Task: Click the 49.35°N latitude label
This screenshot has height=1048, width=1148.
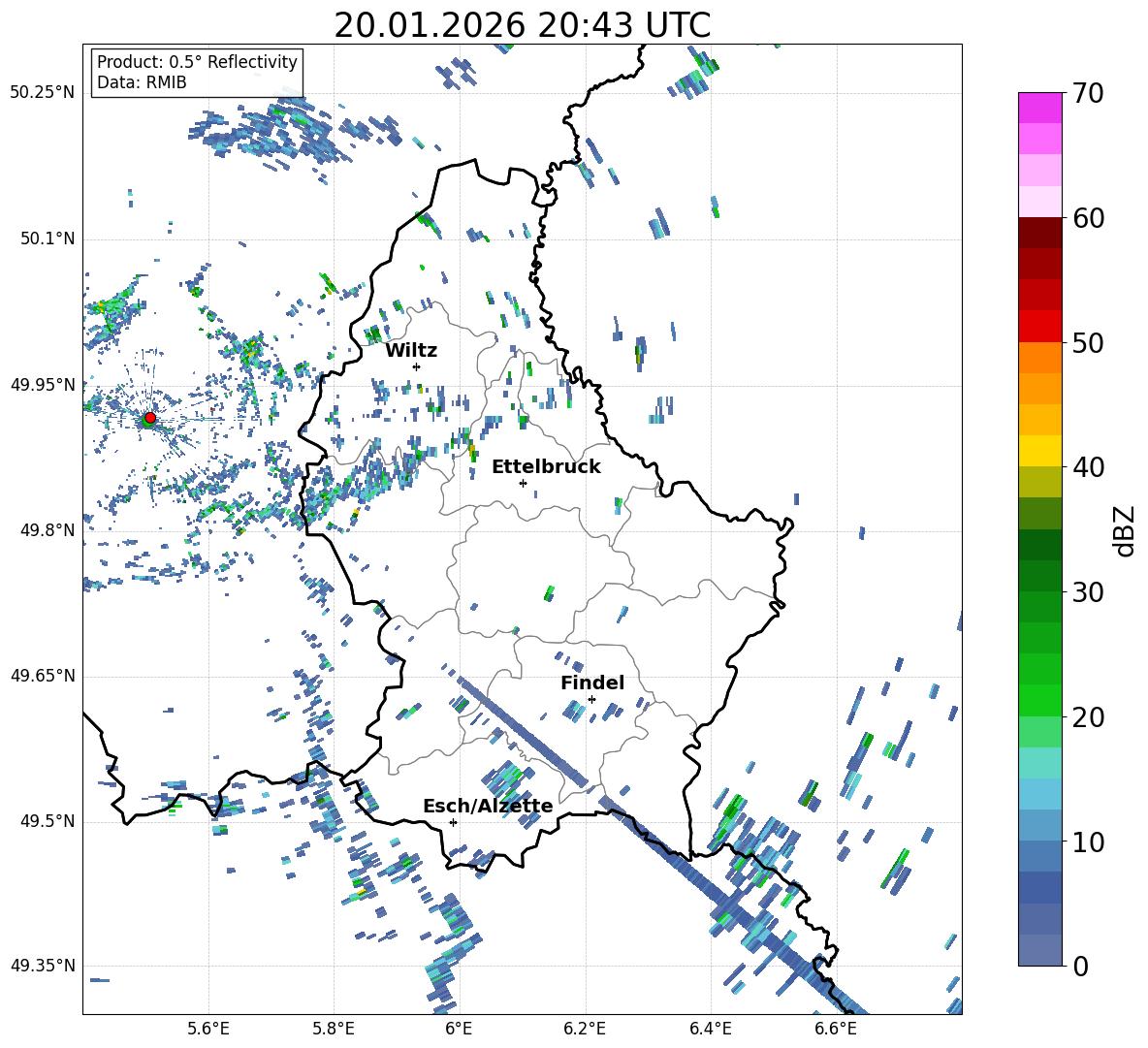Action: pos(43,966)
